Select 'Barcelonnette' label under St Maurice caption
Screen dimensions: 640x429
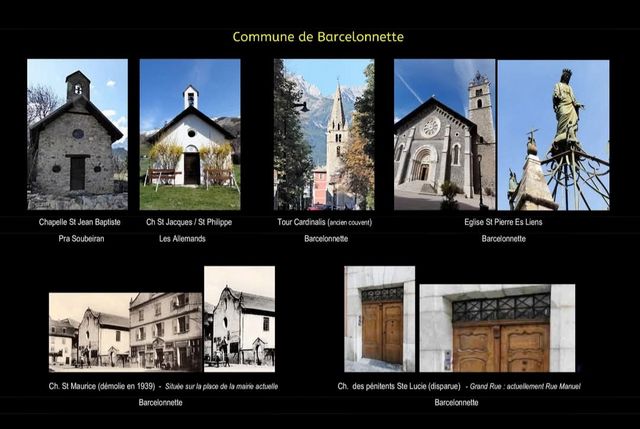click(x=161, y=402)
